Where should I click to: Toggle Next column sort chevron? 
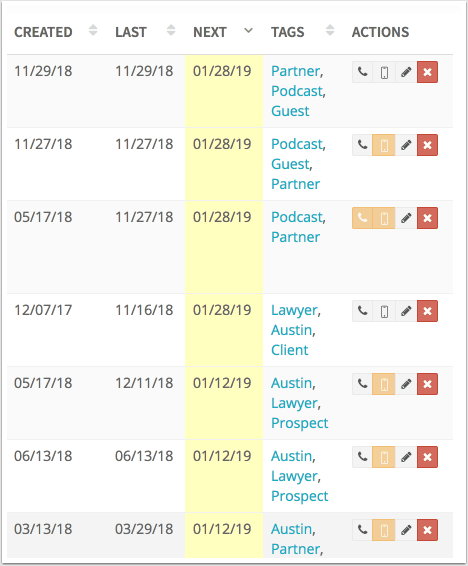(x=248, y=31)
